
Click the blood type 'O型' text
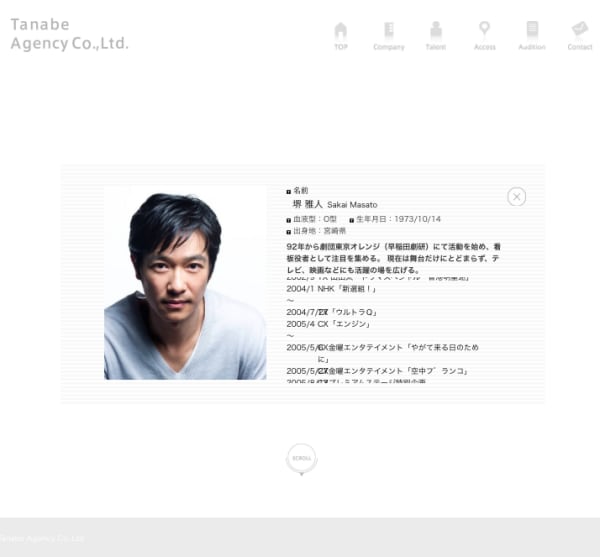(330, 219)
